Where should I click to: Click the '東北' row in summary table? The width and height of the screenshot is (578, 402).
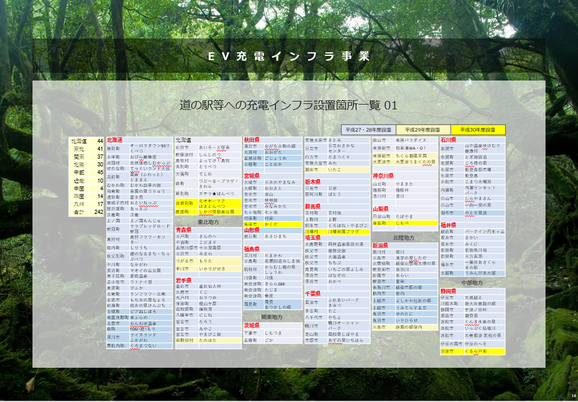(86, 149)
